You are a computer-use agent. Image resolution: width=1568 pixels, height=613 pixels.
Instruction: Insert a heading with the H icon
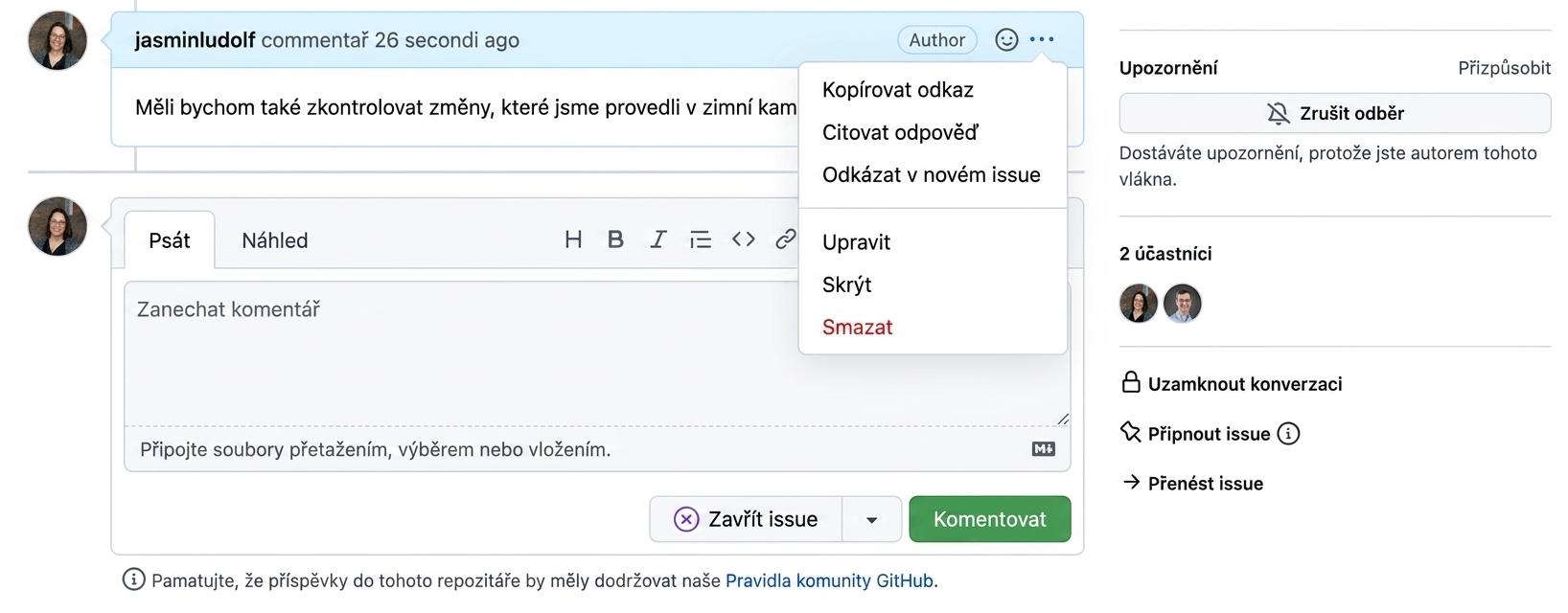(573, 239)
